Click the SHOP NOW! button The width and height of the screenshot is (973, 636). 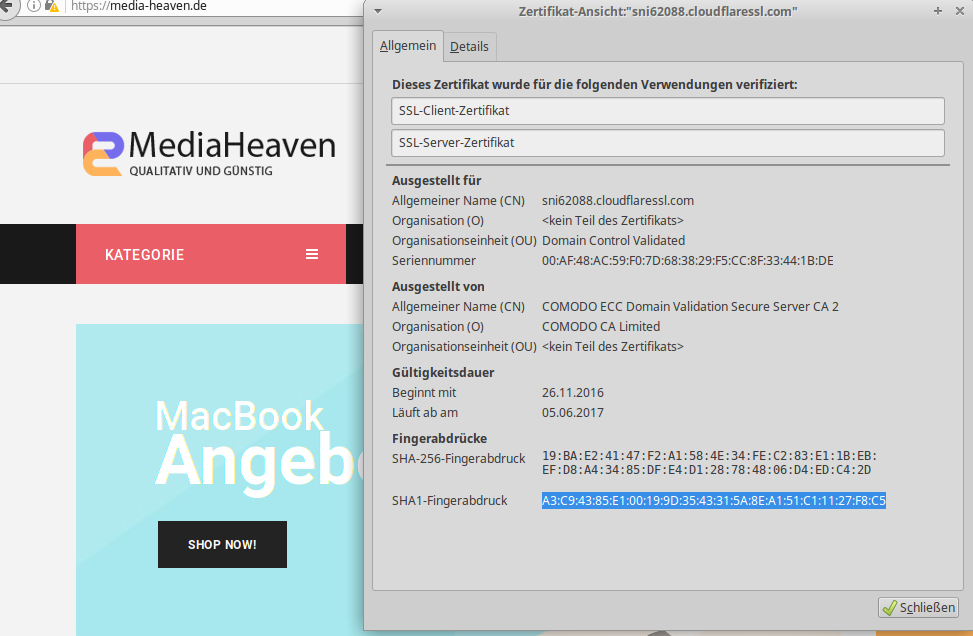(222, 544)
